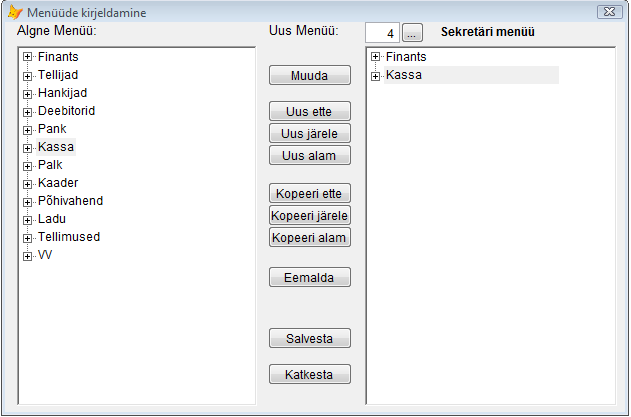Expand the Tellijad tree node
Viewport: 631px width, 417px height.
click(27, 76)
